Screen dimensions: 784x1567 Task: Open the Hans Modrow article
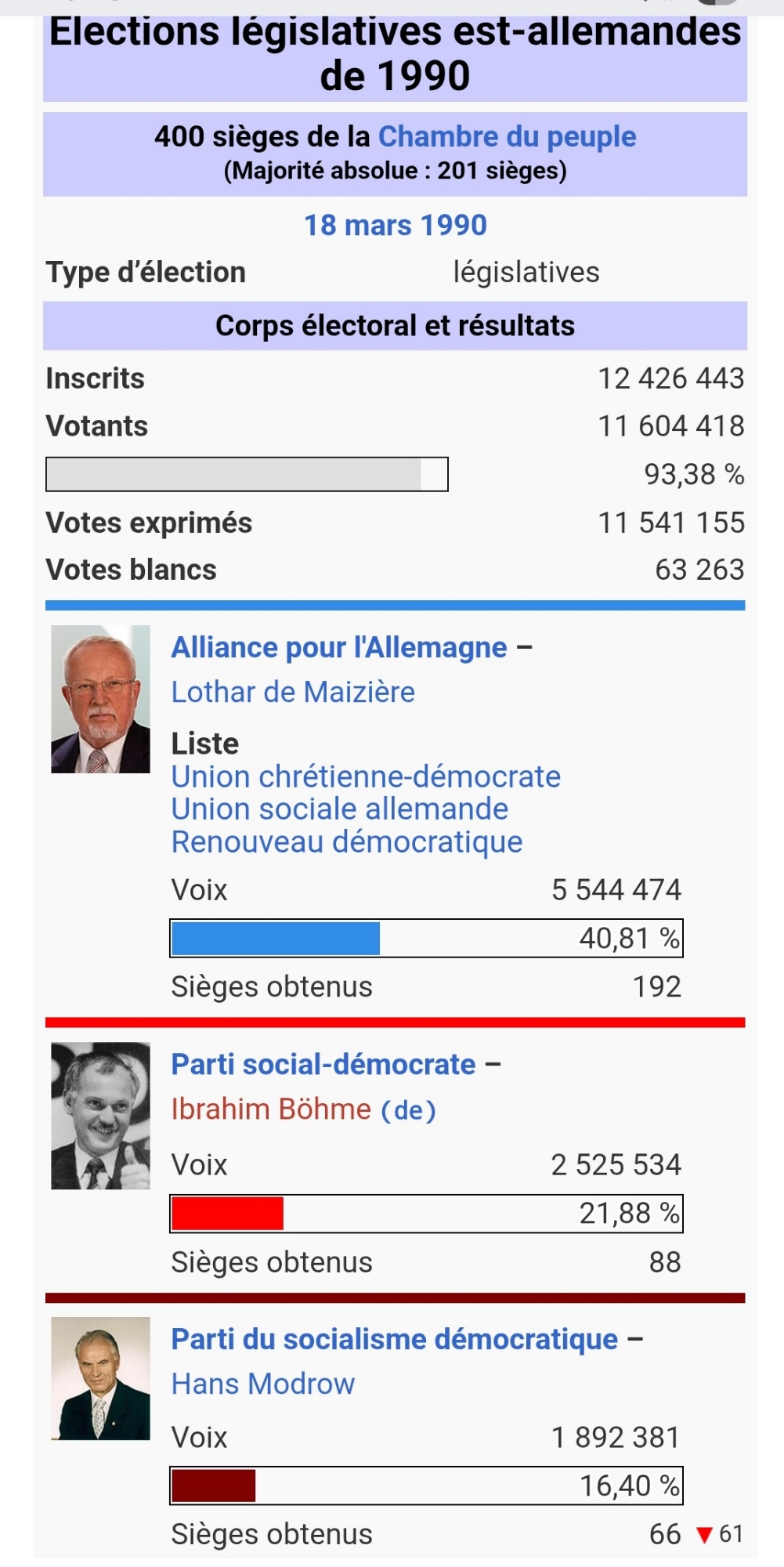coord(263,1384)
